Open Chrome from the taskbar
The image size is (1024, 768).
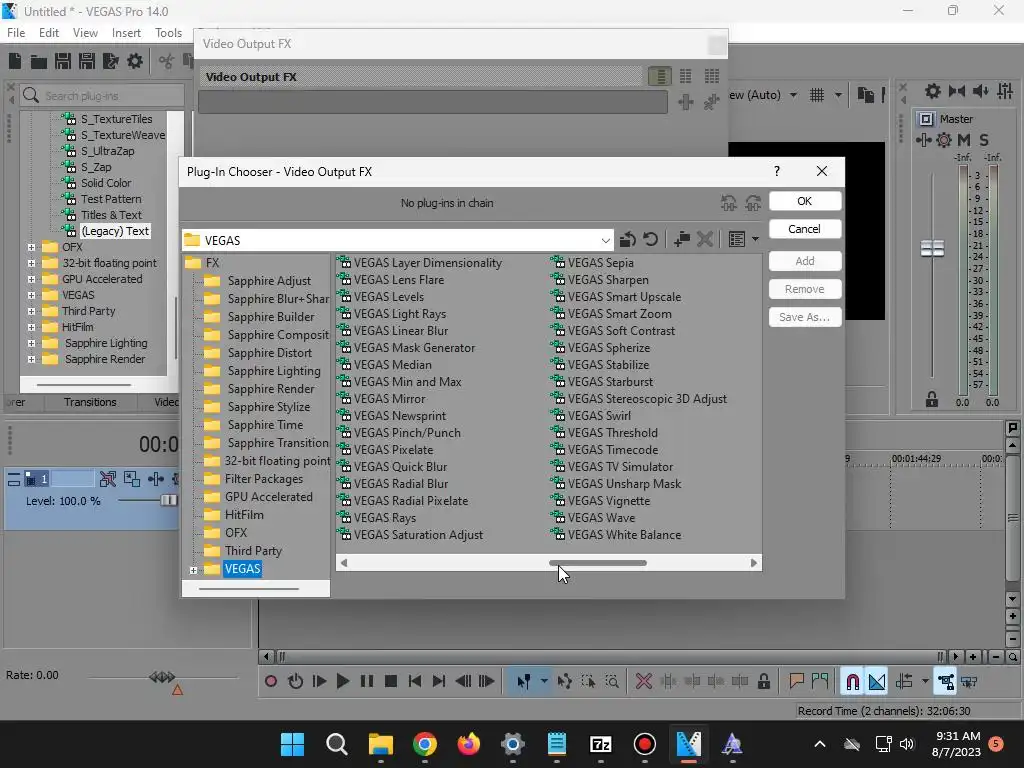pyautogui.click(x=424, y=744)
